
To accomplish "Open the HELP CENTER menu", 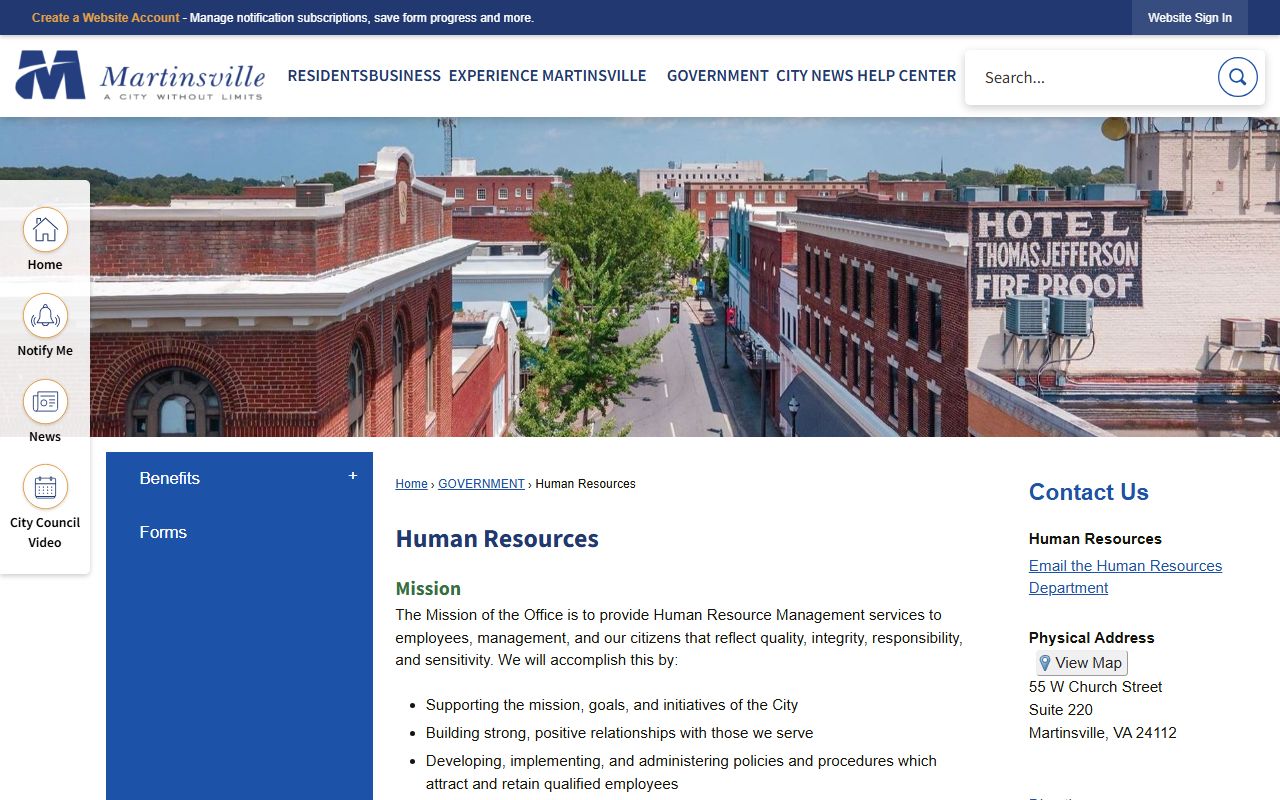I will (907, 76).
